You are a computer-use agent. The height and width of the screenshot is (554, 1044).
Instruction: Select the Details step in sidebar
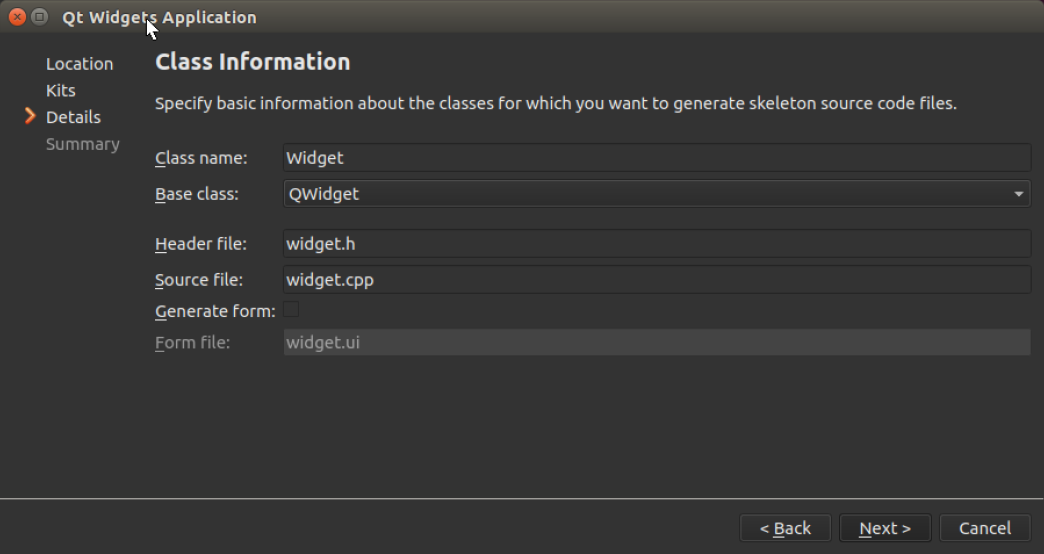[73, 117]
